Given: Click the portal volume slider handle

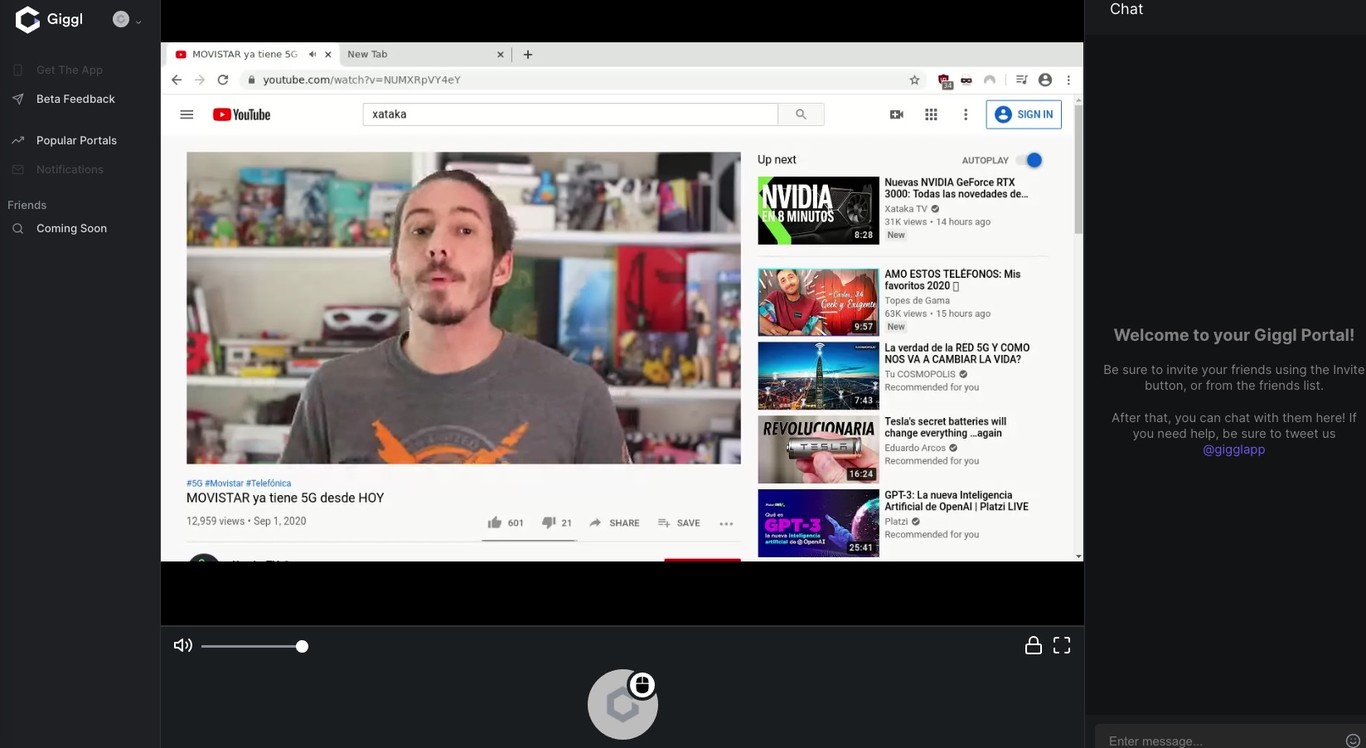Looking at the screenshot, I should coord(302,647).
